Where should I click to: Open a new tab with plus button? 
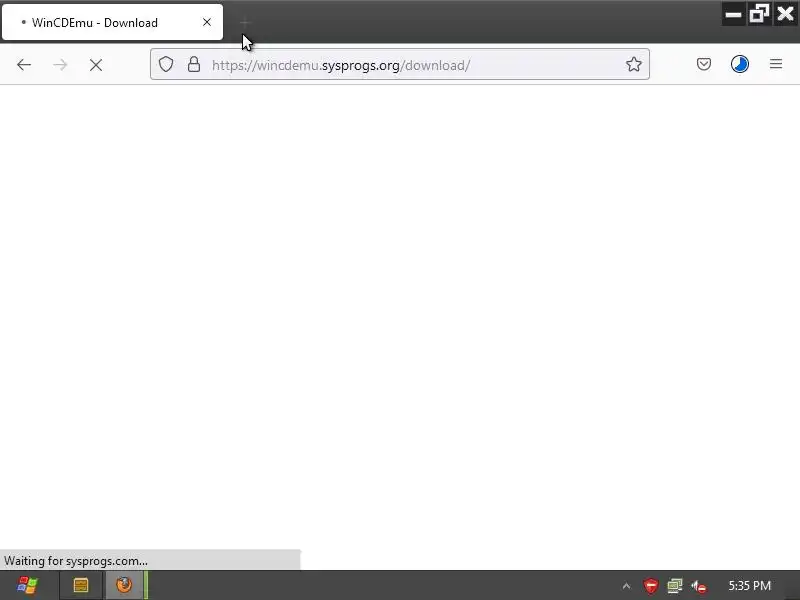point(245,22)
